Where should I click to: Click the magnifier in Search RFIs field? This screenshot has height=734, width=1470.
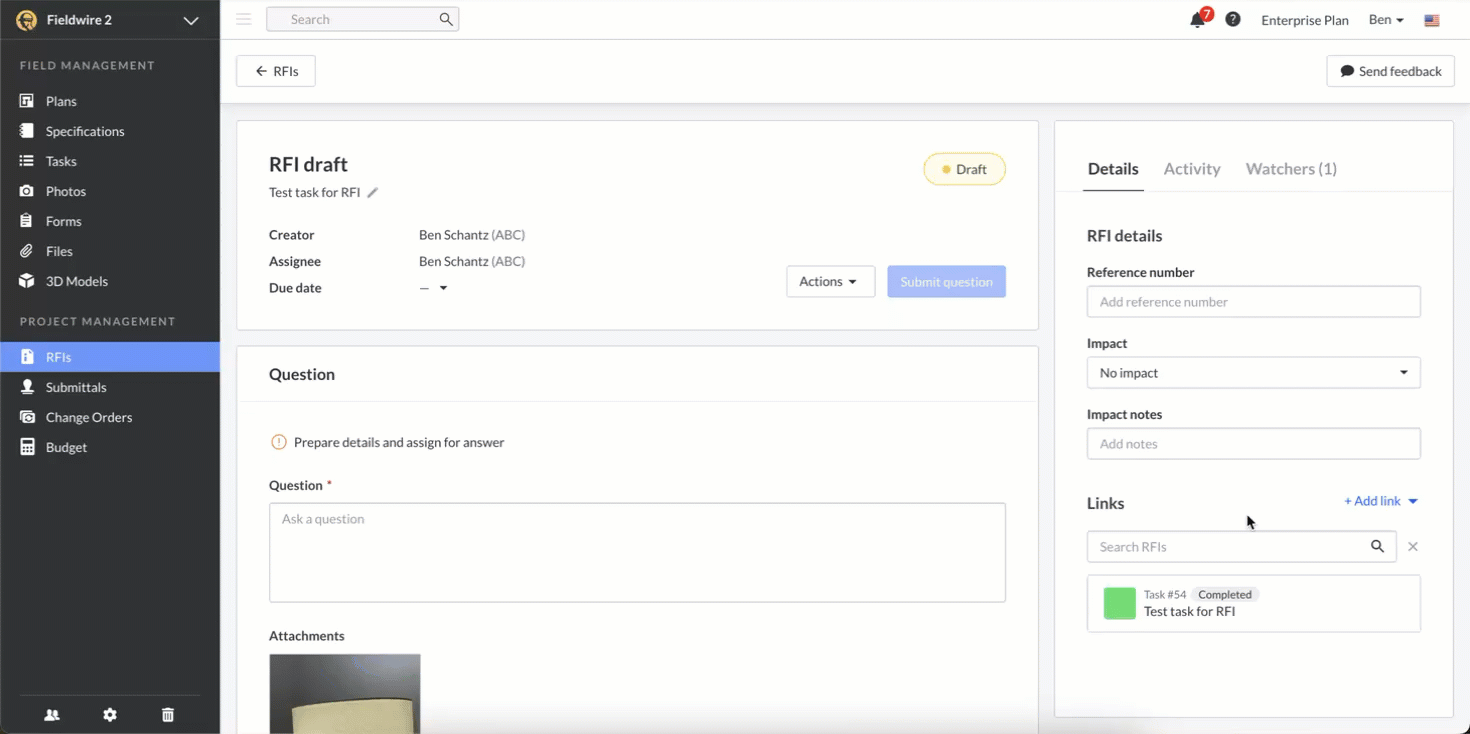click(x=1377, y=546)
